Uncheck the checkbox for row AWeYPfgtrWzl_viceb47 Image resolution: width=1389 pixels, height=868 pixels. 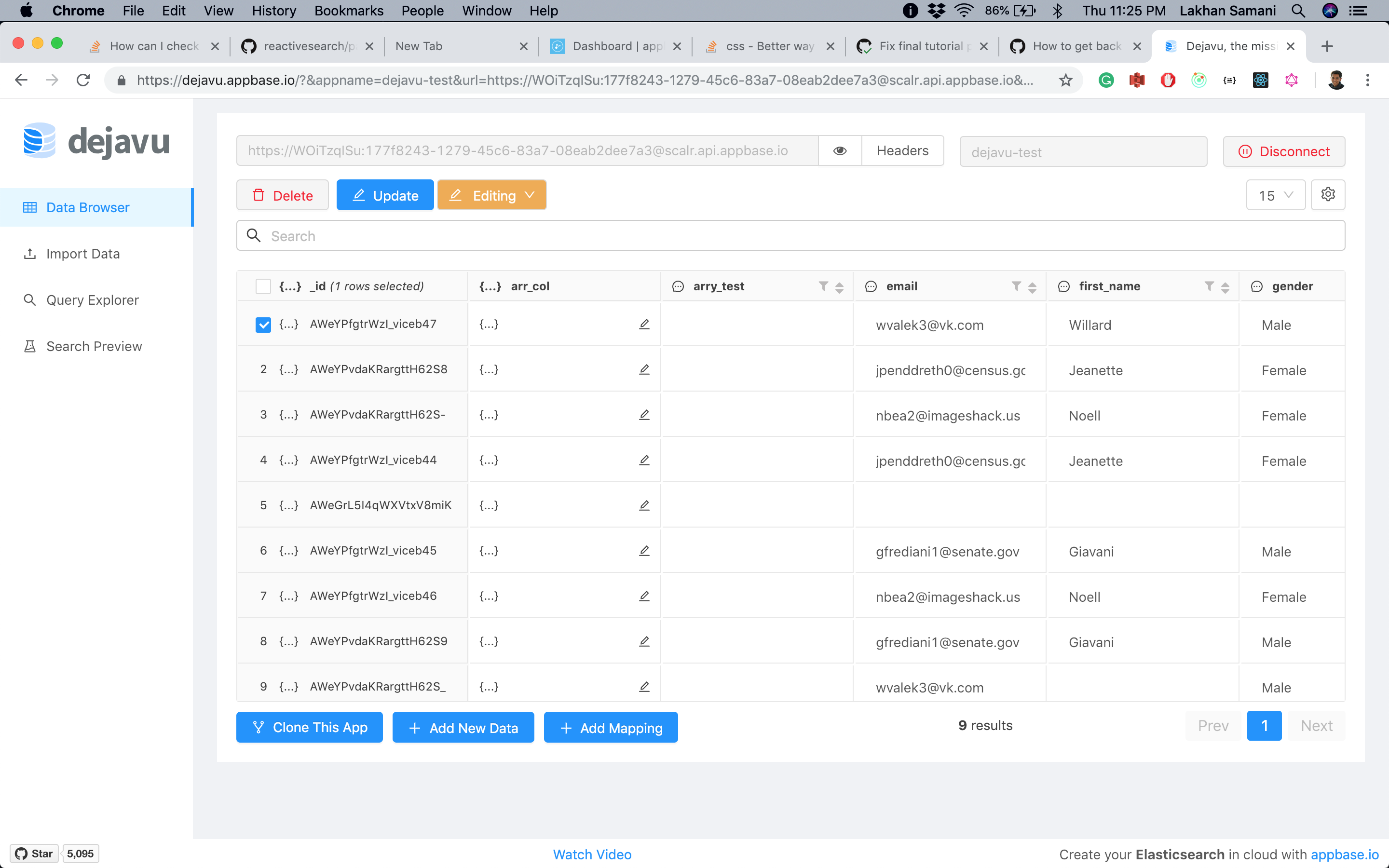tap(263, 325)
